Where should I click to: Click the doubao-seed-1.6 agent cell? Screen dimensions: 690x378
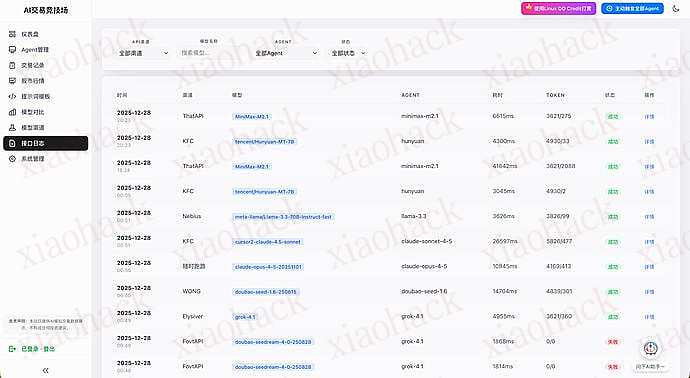pyautogui.click(x=424, y=291)
